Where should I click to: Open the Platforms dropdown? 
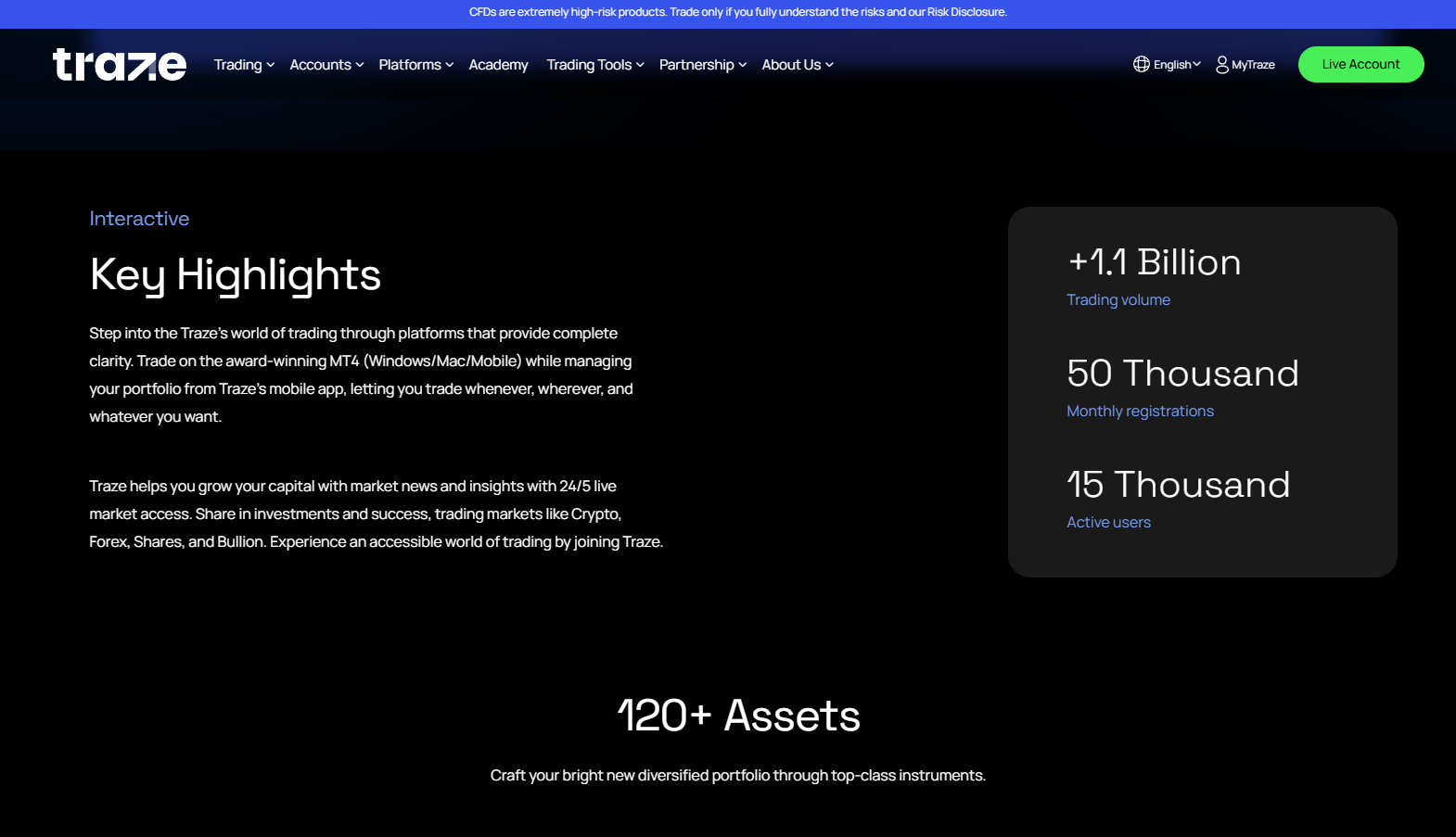point(416,65)
